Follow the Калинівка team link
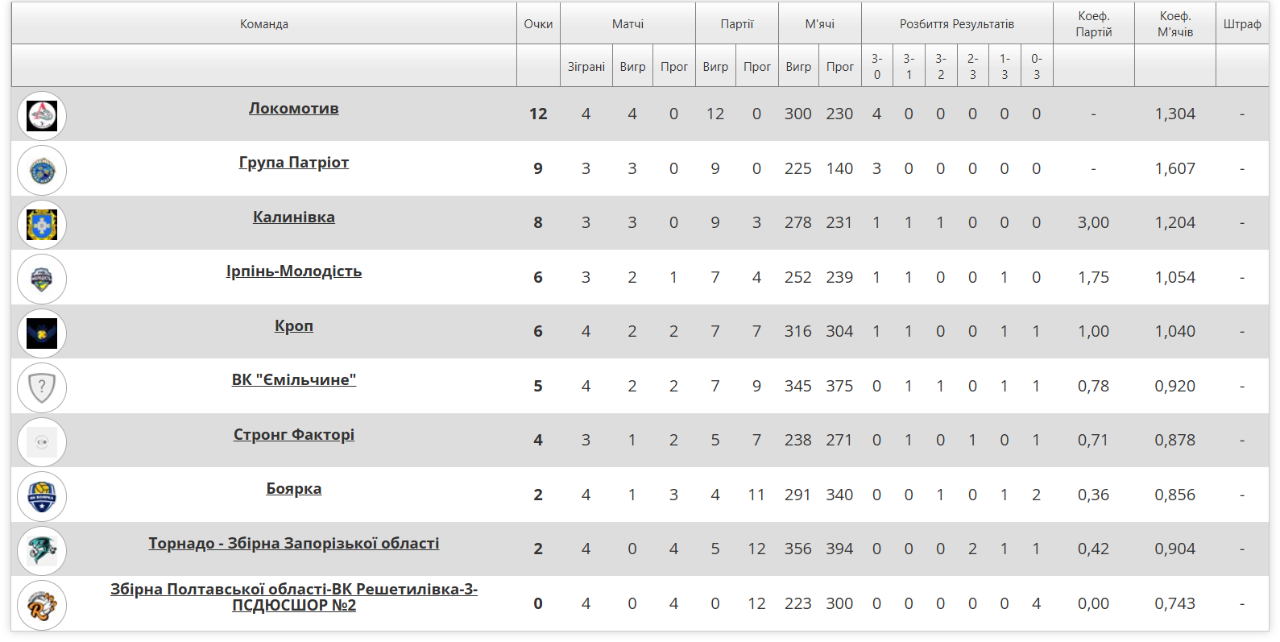 tap(294, 217)
